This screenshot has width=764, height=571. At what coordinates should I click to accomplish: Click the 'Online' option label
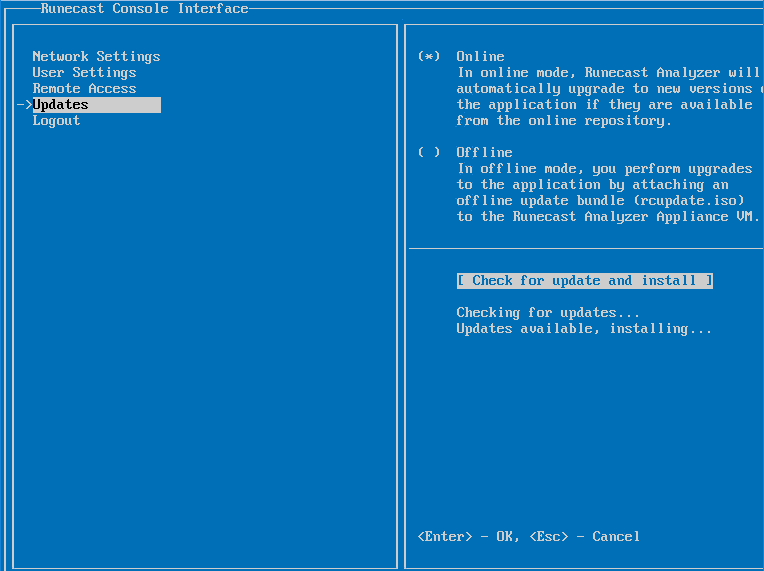click(x=480, y=57)
